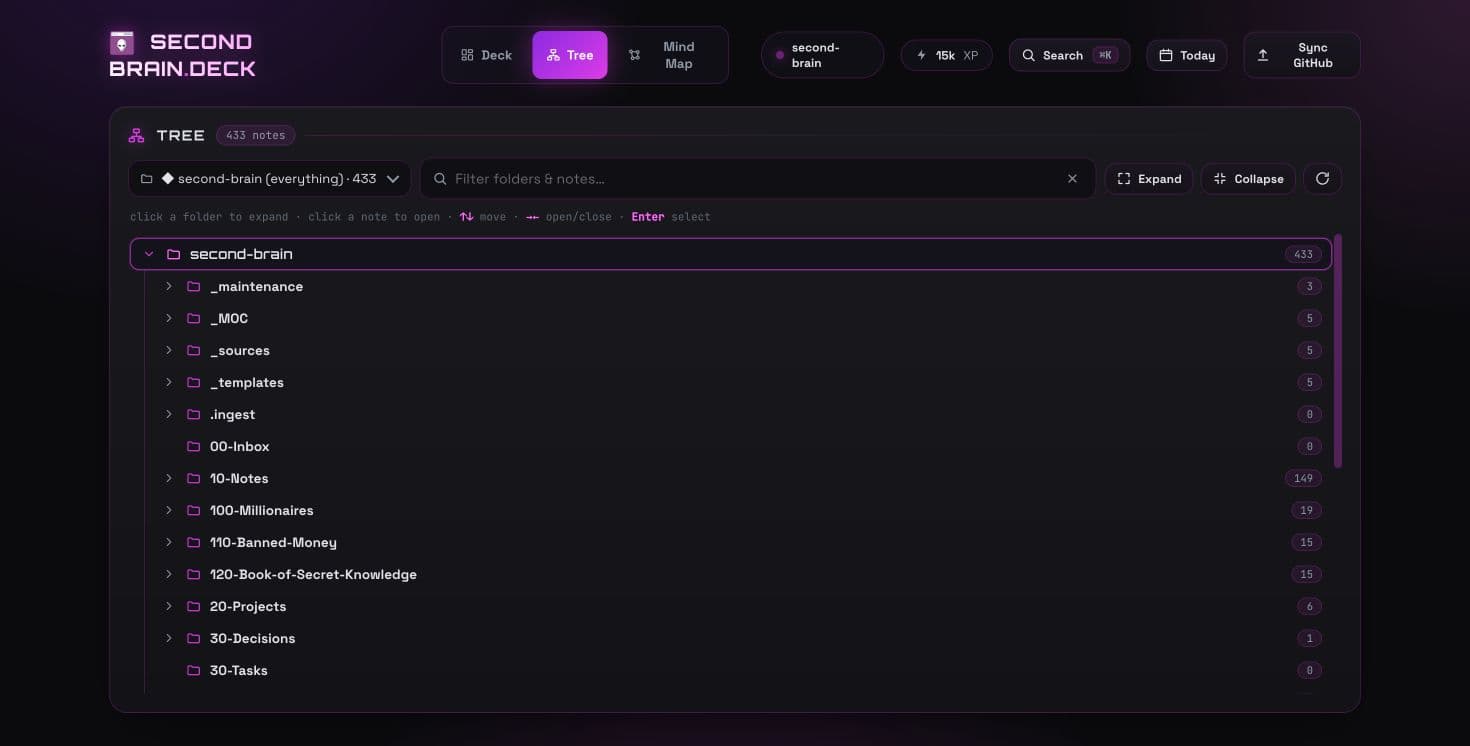This screenshot has height=746, width=1470.
Task: Click the _templates folder icon
Action: pos(194,382)
